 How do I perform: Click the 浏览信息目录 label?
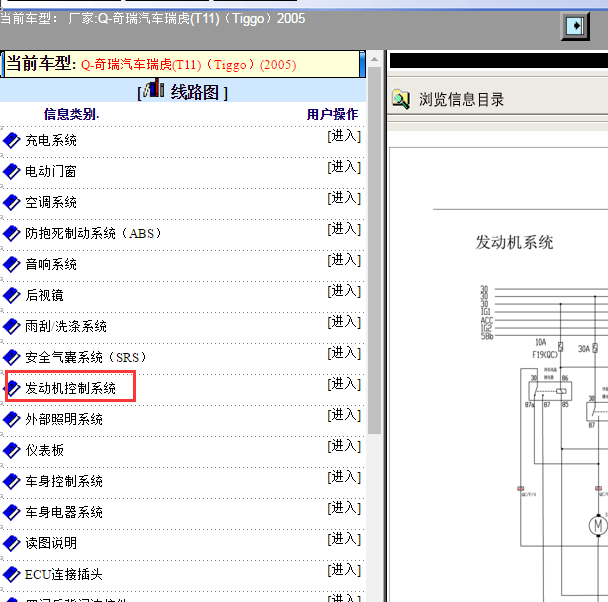pos(461,100)
